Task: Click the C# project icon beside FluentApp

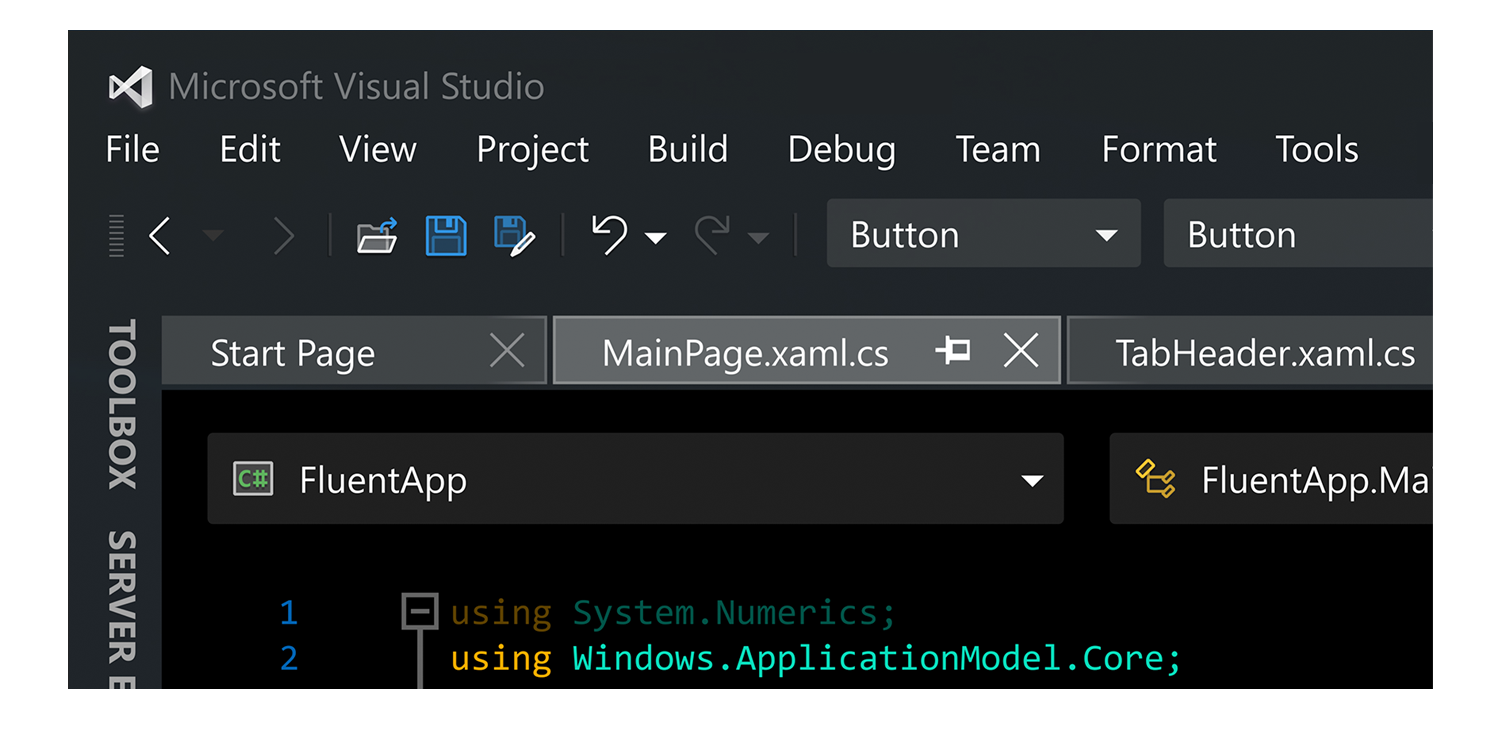Action: [253, 479]
